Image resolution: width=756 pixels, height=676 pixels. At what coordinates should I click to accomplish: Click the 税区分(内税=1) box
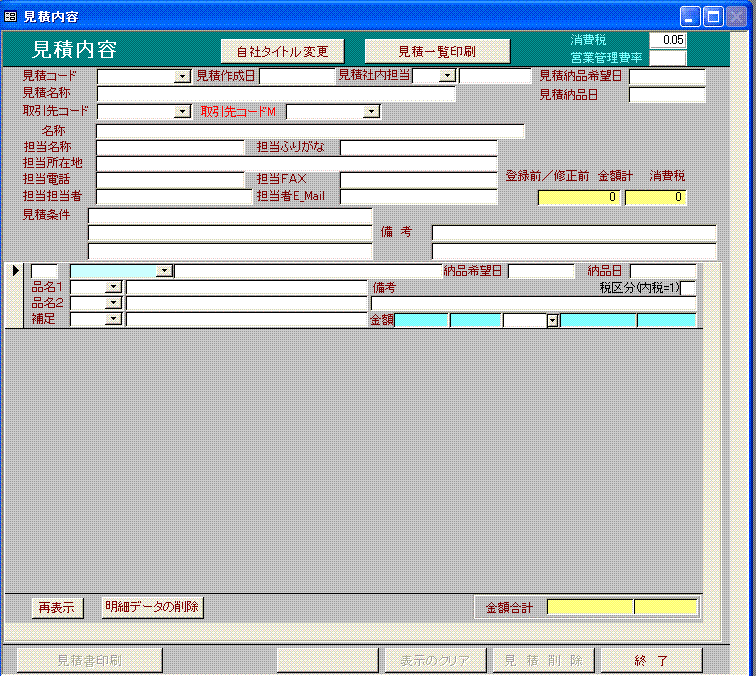[x=688, y=288]
